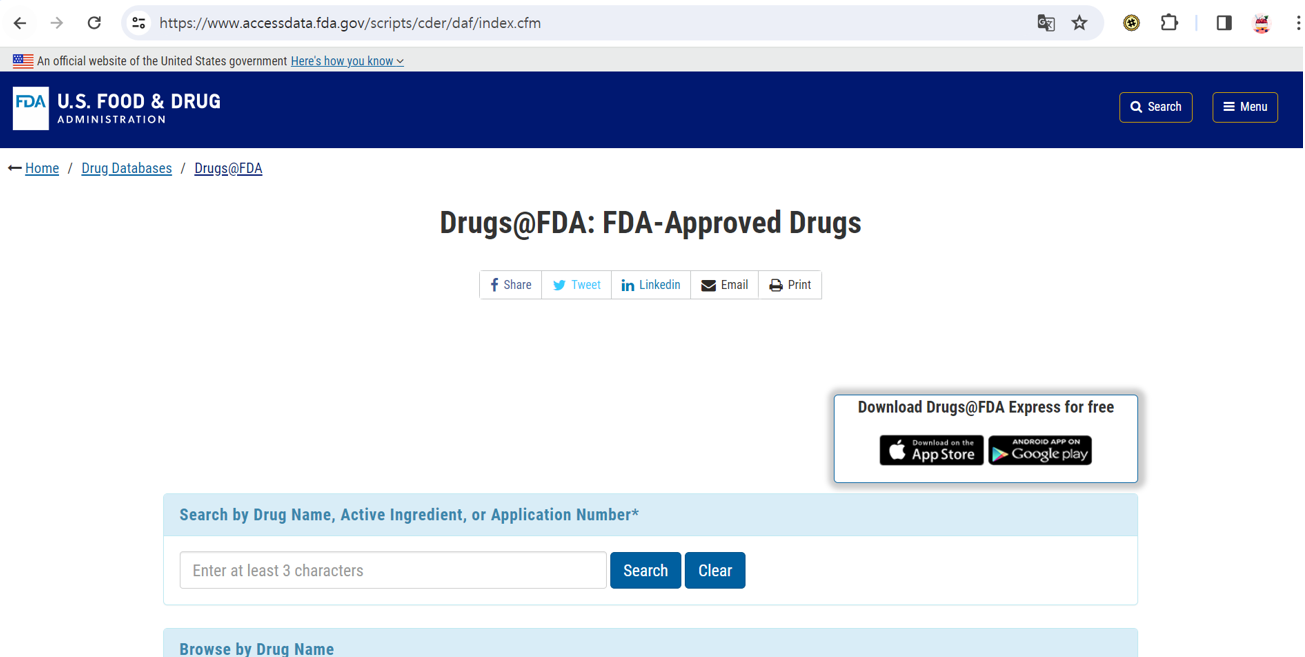Go to Home breadcrumb link
This screenshot has width=1305, height=657.
coord(42,168)
